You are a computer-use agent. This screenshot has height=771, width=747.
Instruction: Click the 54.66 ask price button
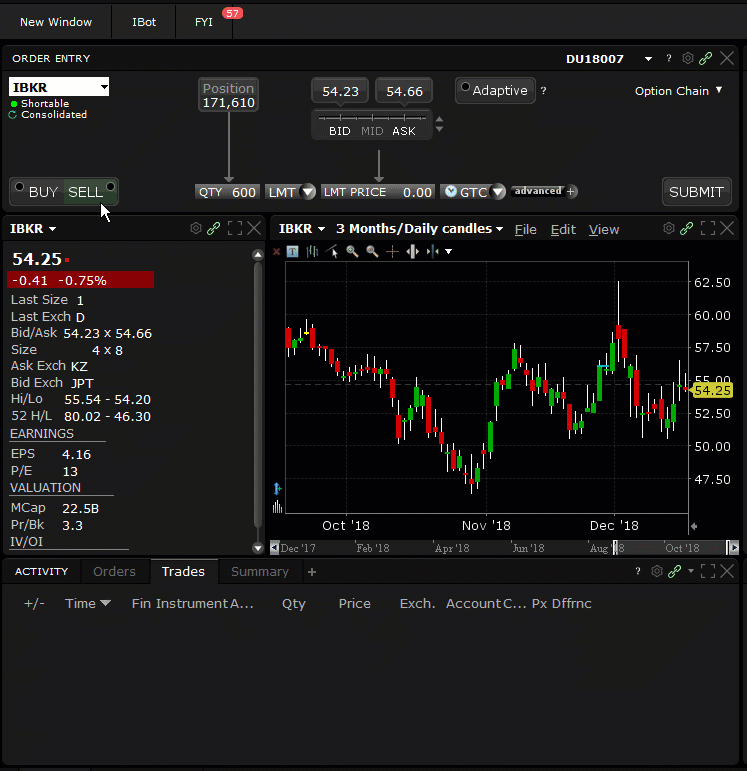(404, 92)
